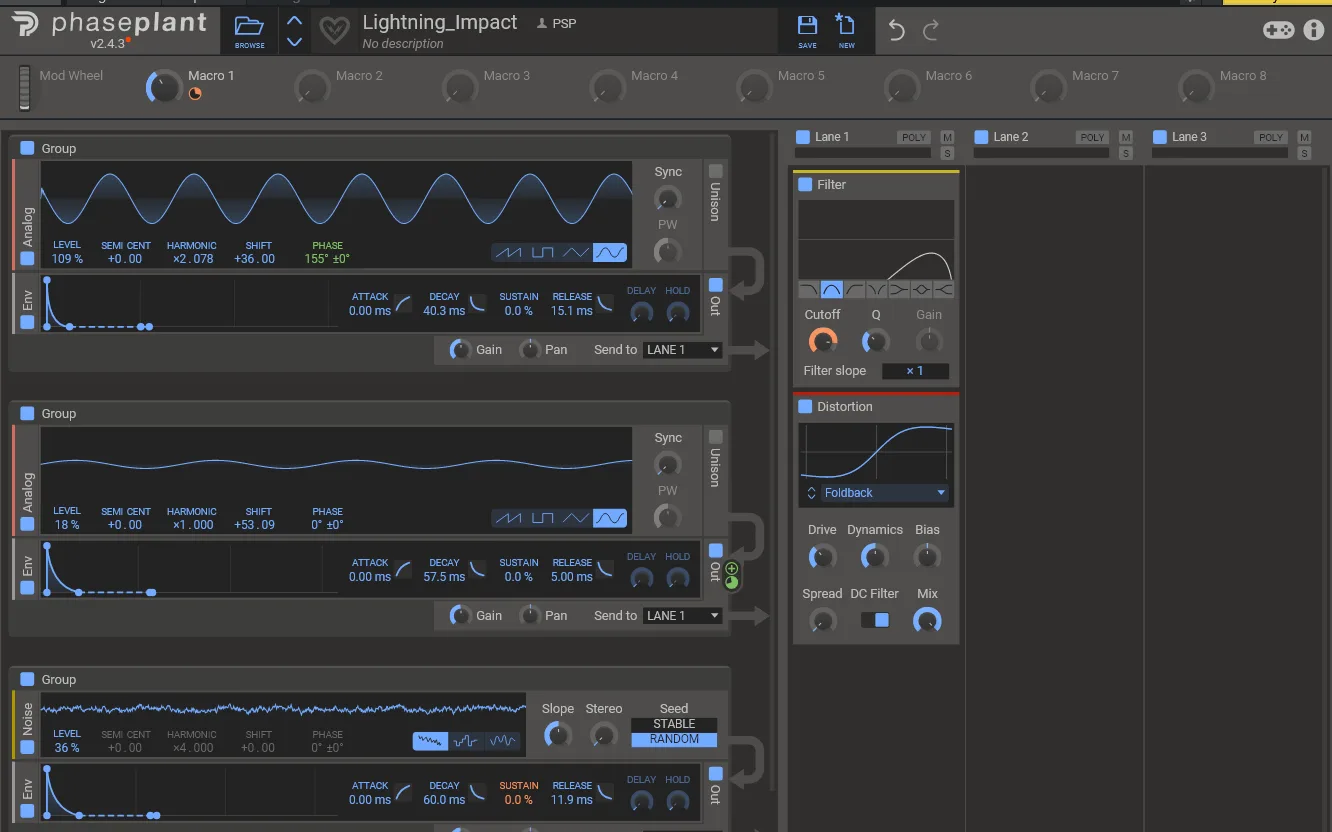This screenshot has height=832, width=1332.
Task: Click the green plus icon beside second Out
Action: [x=731, y=569]
